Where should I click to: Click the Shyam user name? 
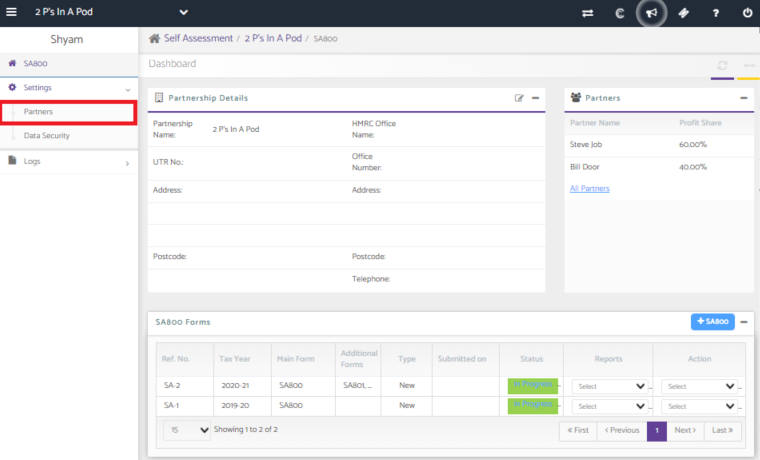click(67, 39)
